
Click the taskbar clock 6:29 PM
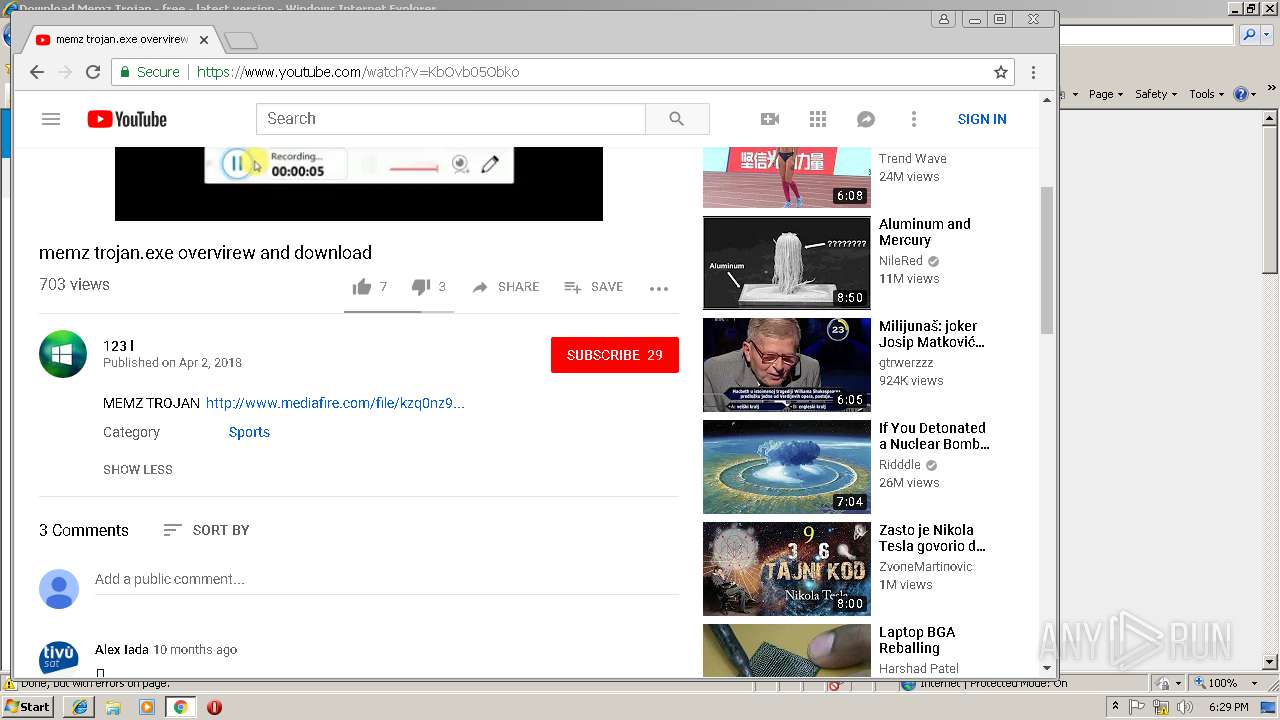click(1228, 707)
